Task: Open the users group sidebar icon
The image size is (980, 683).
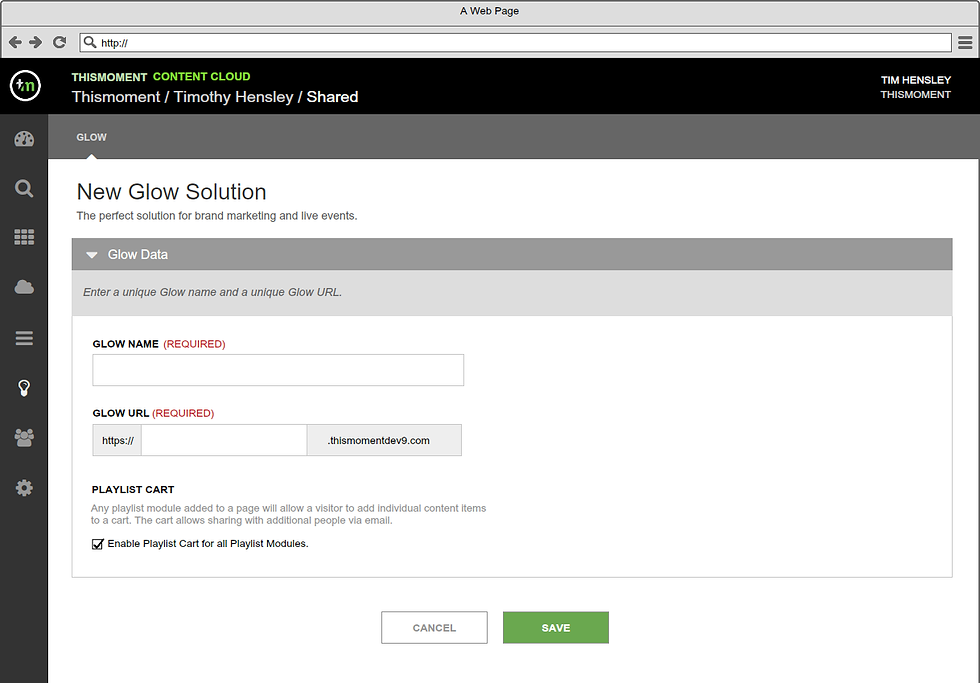Action: [x=24, y=437]
